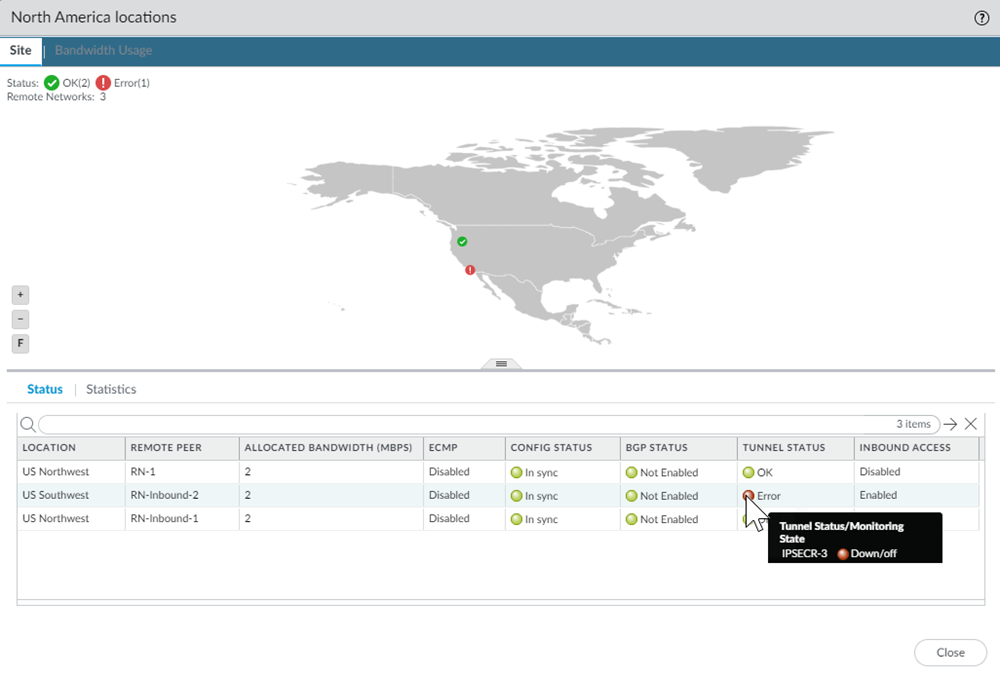Open the Statistics tab
The image size is (1000, 677).
(110, 389)
